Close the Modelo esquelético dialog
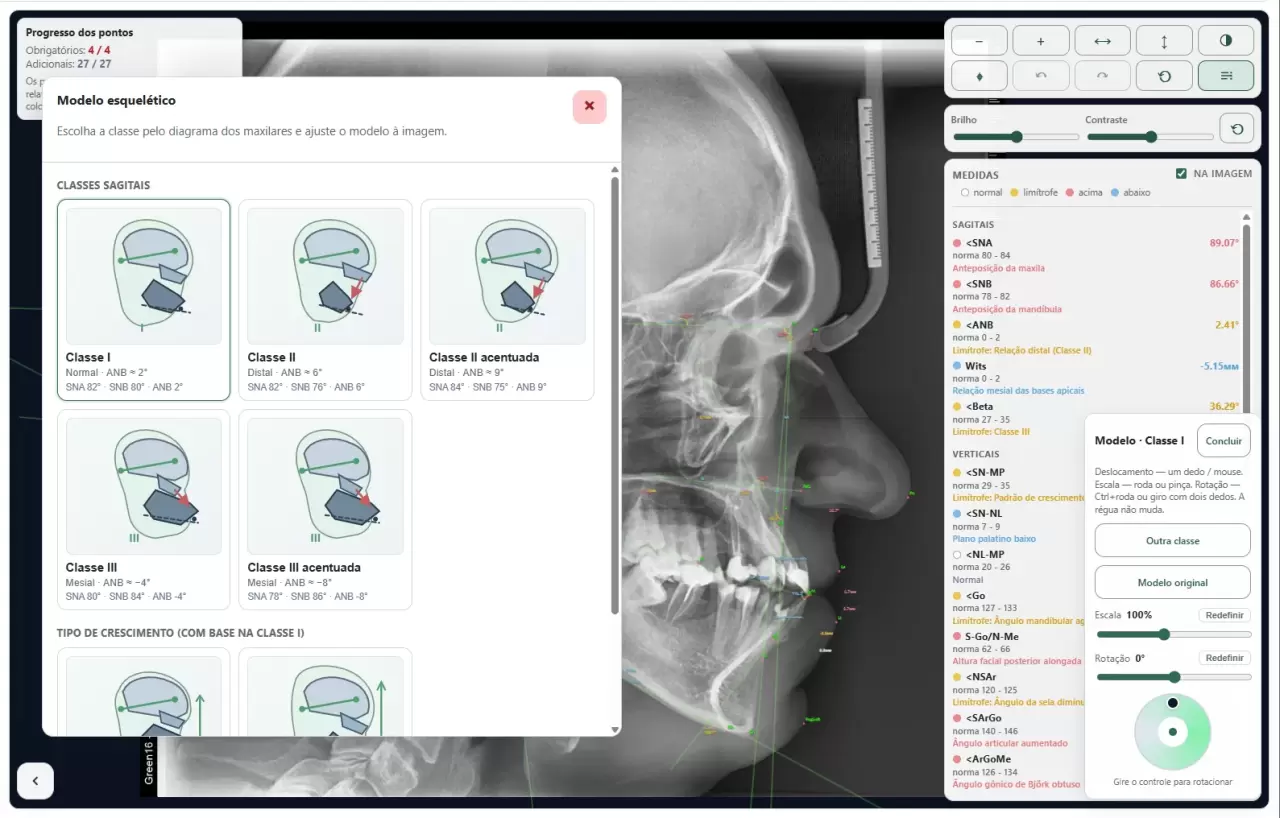This screenshot has width=1280, height=818. tap(589, 106)
